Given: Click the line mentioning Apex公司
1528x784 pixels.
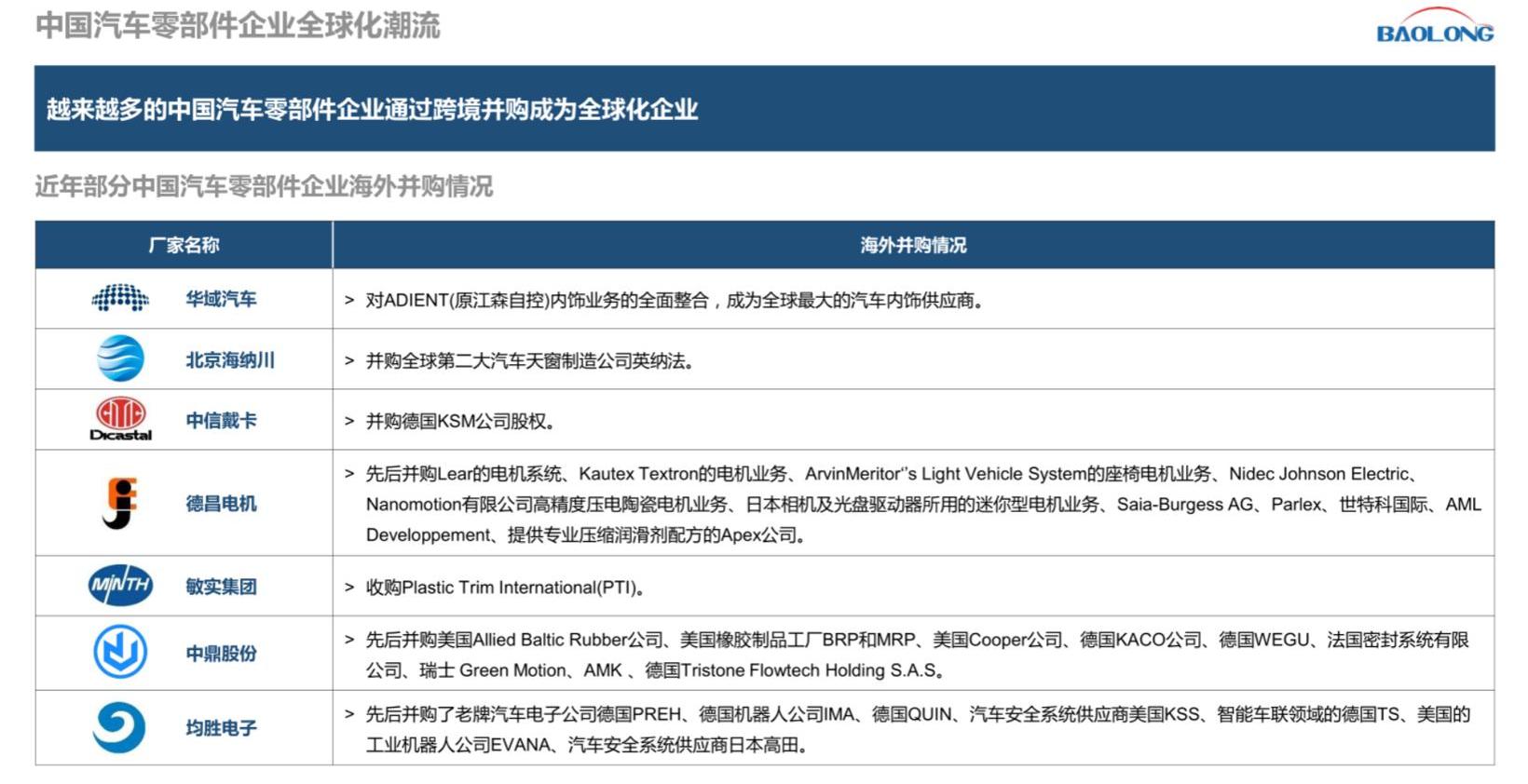Looking at the screenshot, I should (586, 535).
